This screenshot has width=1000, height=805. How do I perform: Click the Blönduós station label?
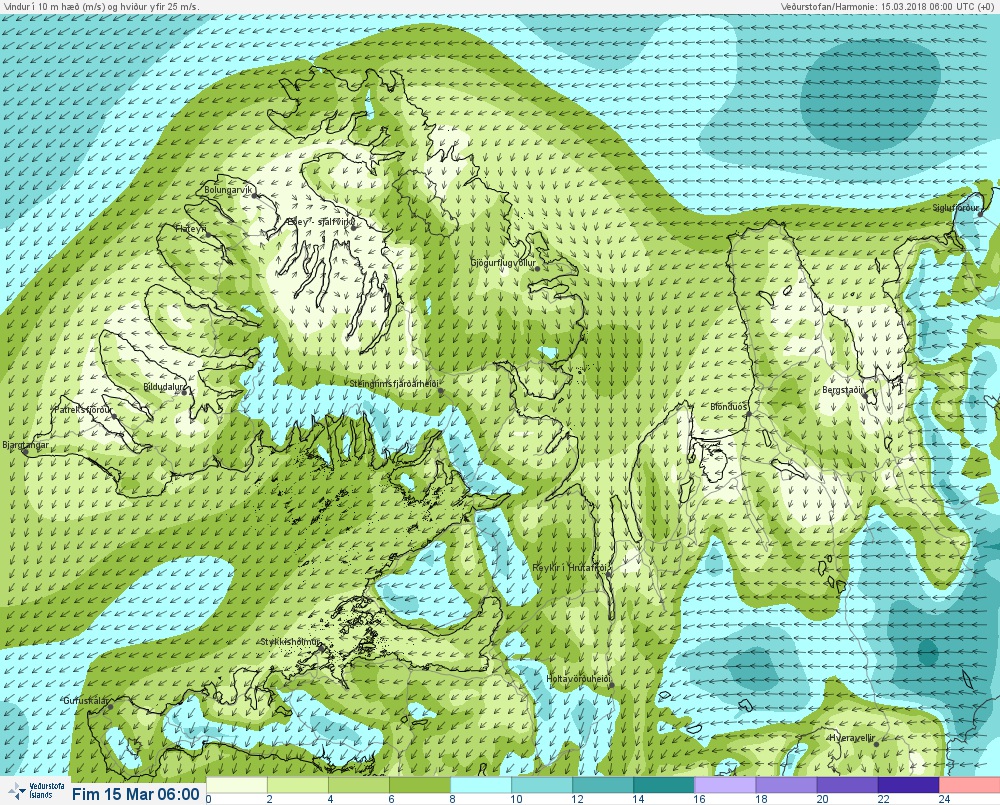tap(729, 406)
